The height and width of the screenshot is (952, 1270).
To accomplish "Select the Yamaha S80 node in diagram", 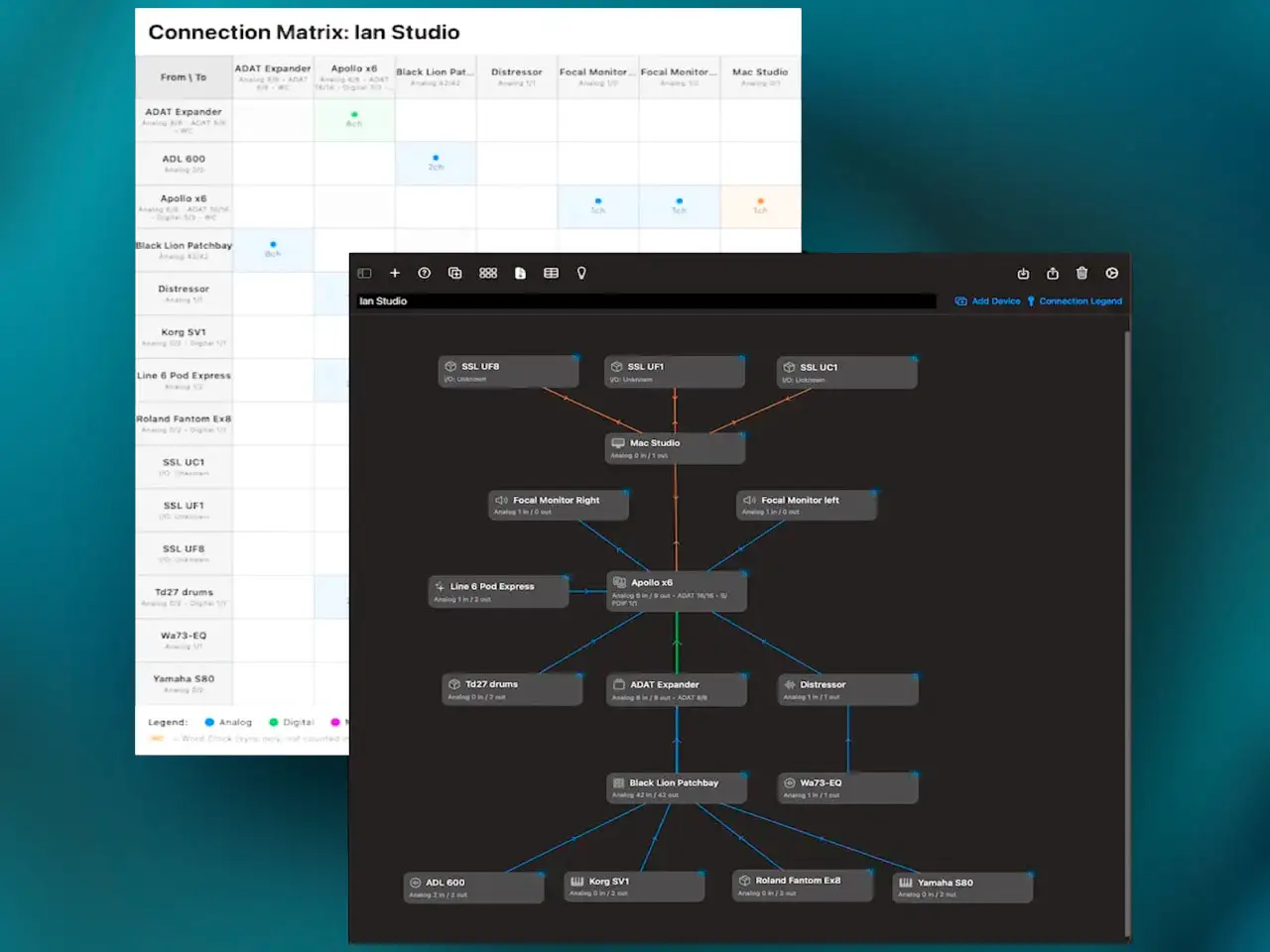I will coord(962,888).
